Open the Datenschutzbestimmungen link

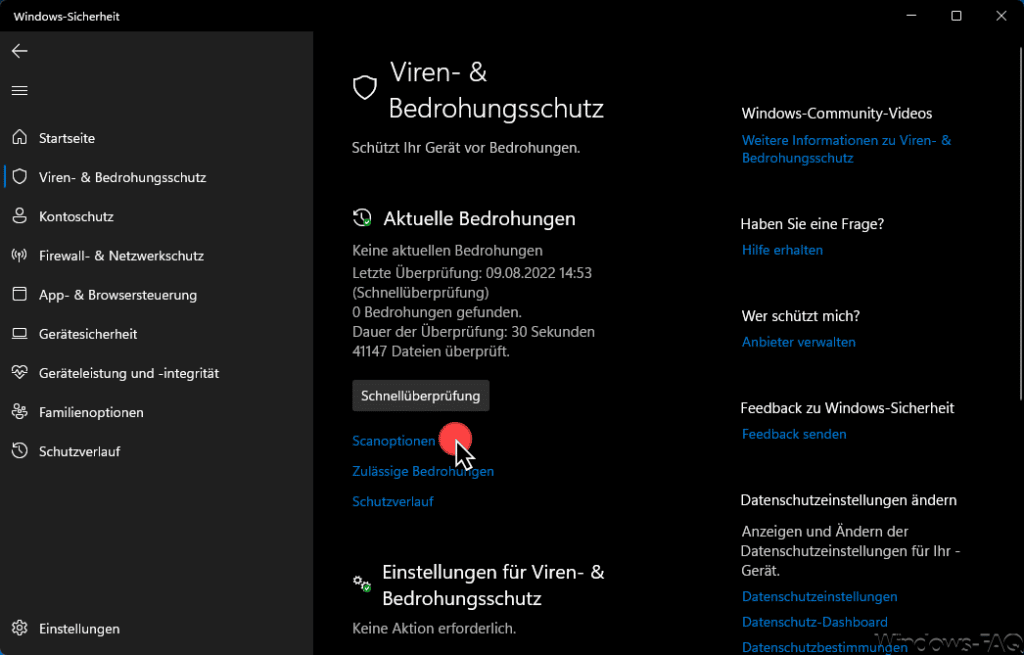tap(824, 647)
